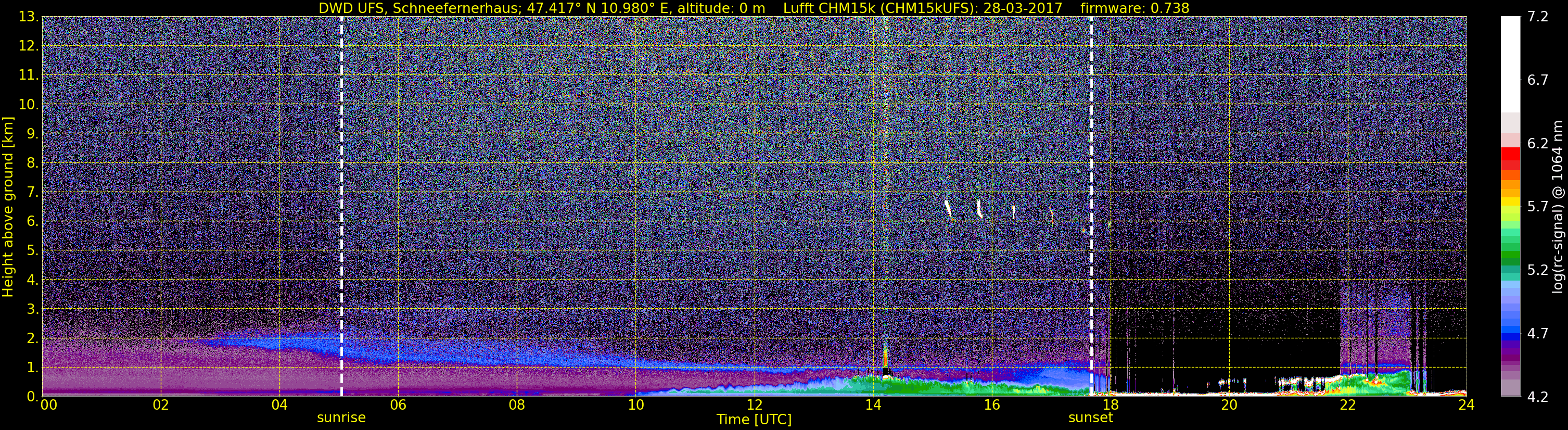Click the y-axis tick label '4.'
This screenshot has width=1568, height=430.
tap(32, 280)
